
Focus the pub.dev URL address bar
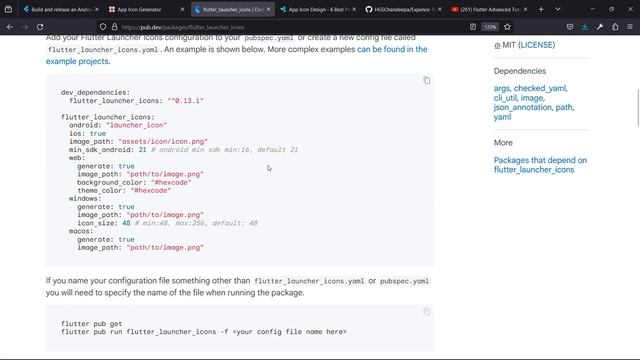tap(286, 27)
